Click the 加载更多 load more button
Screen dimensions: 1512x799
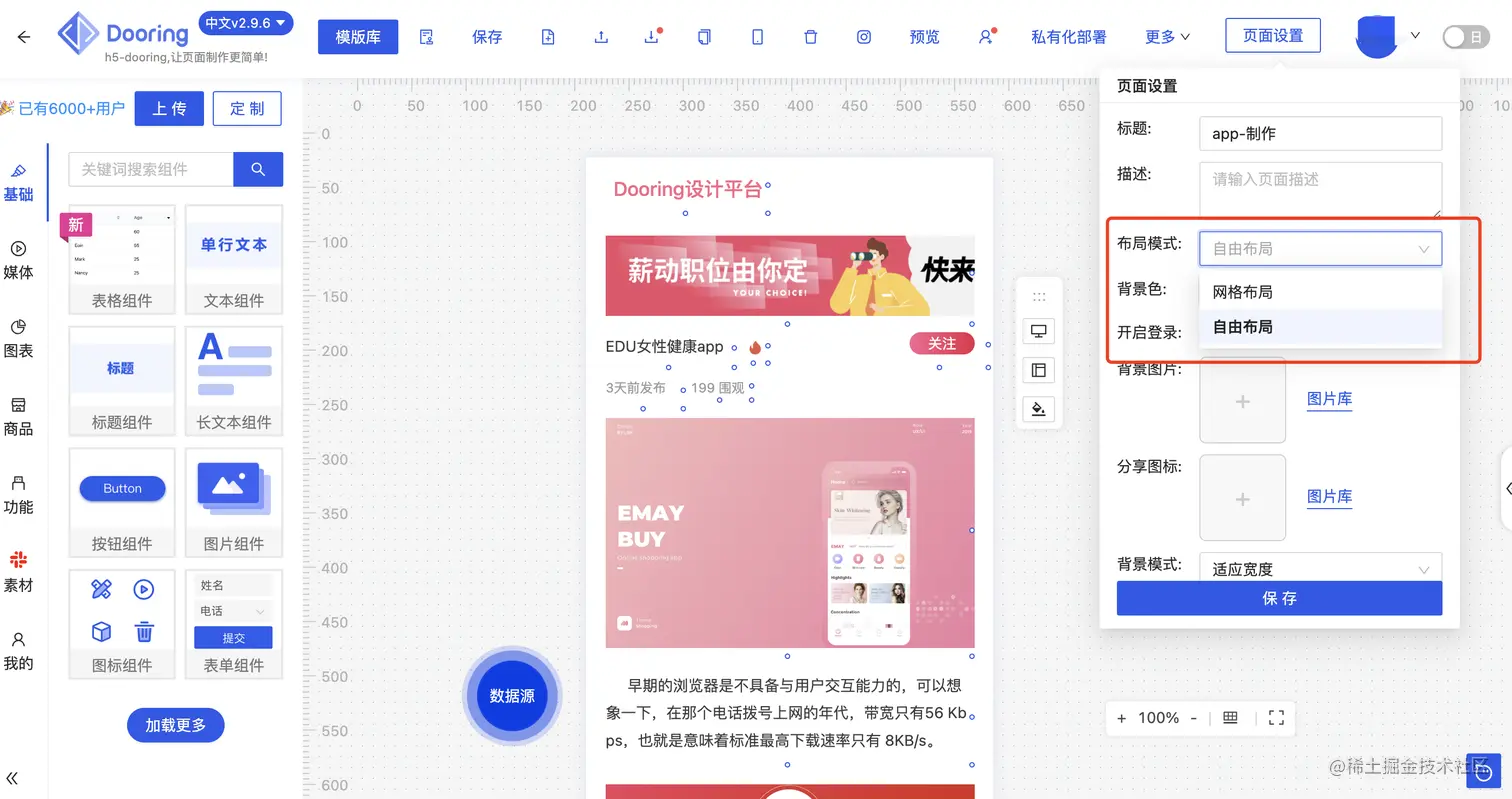(176, 725)
